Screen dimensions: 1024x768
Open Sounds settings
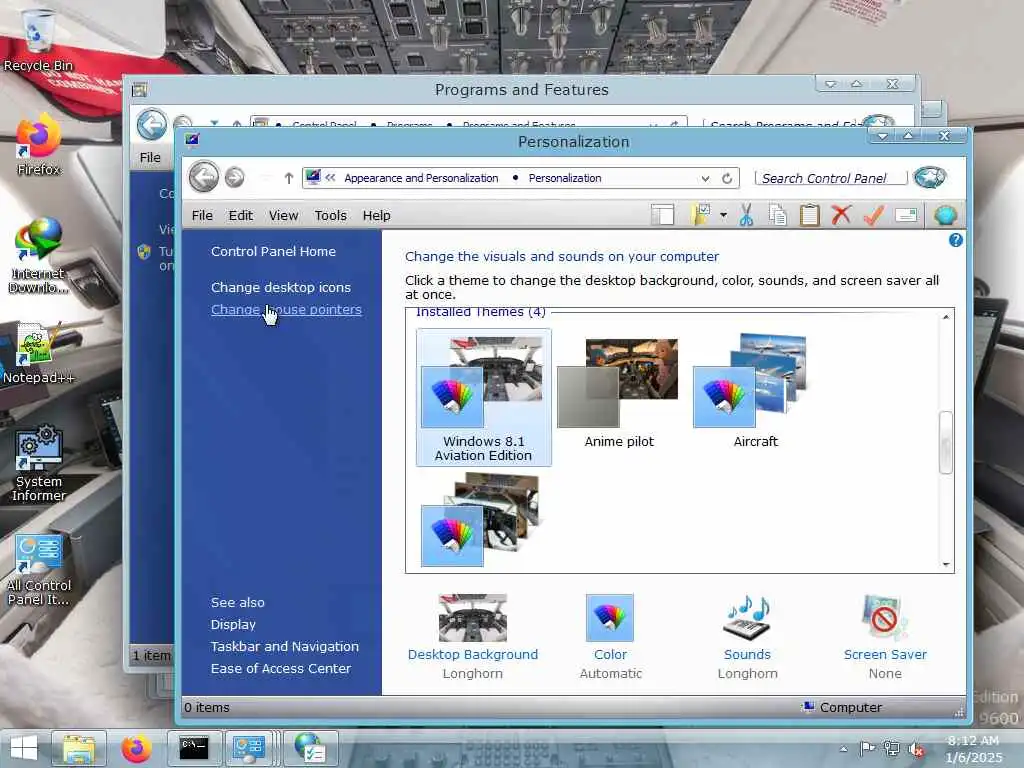coord(747,637)
